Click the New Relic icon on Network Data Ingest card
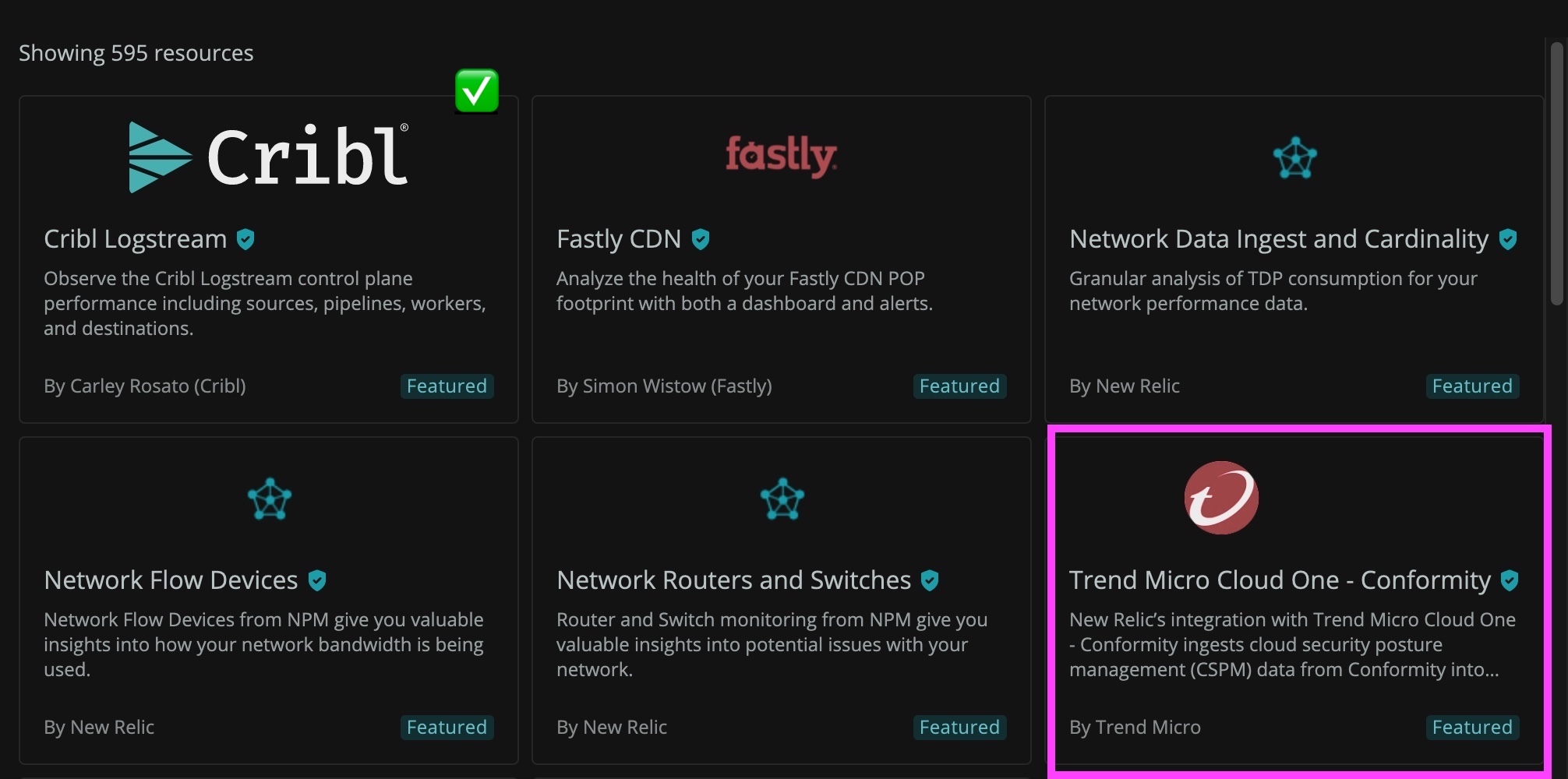This screenshot has width=1568, height=779. tap(1293, 158)
